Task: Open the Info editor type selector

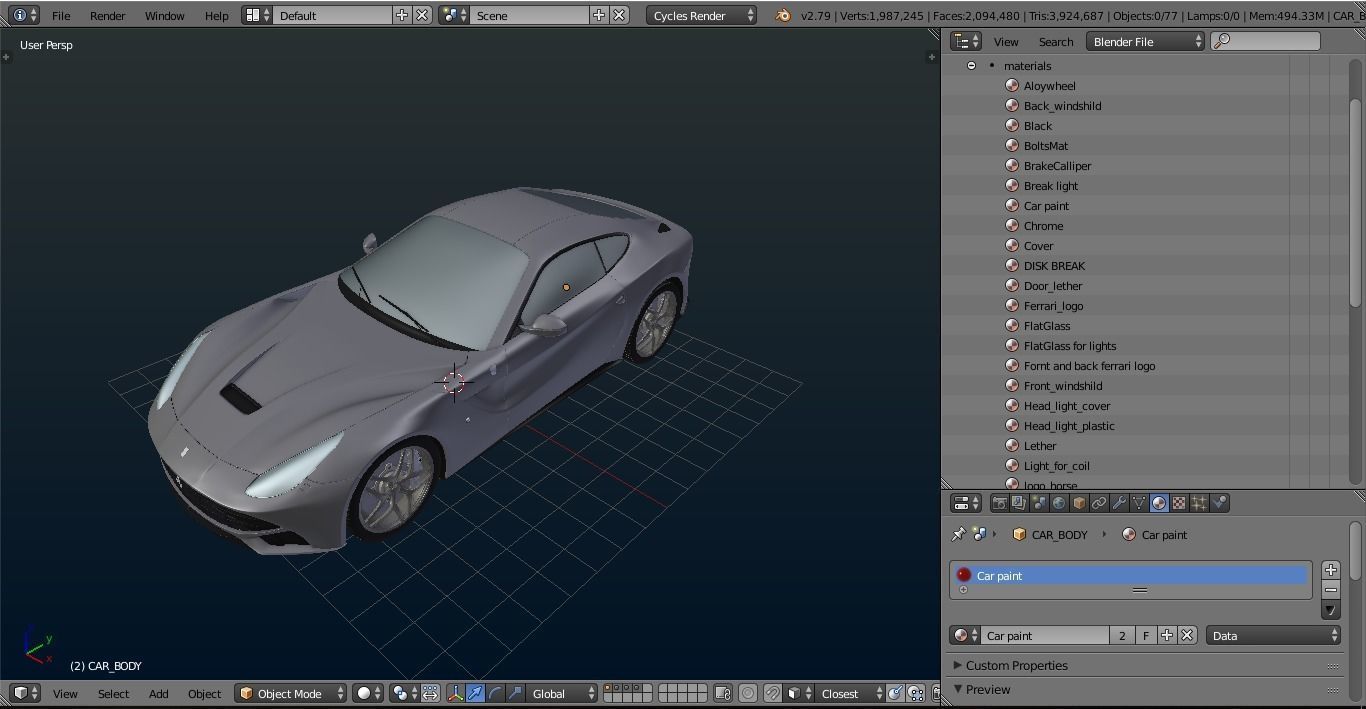Action: 24,15
